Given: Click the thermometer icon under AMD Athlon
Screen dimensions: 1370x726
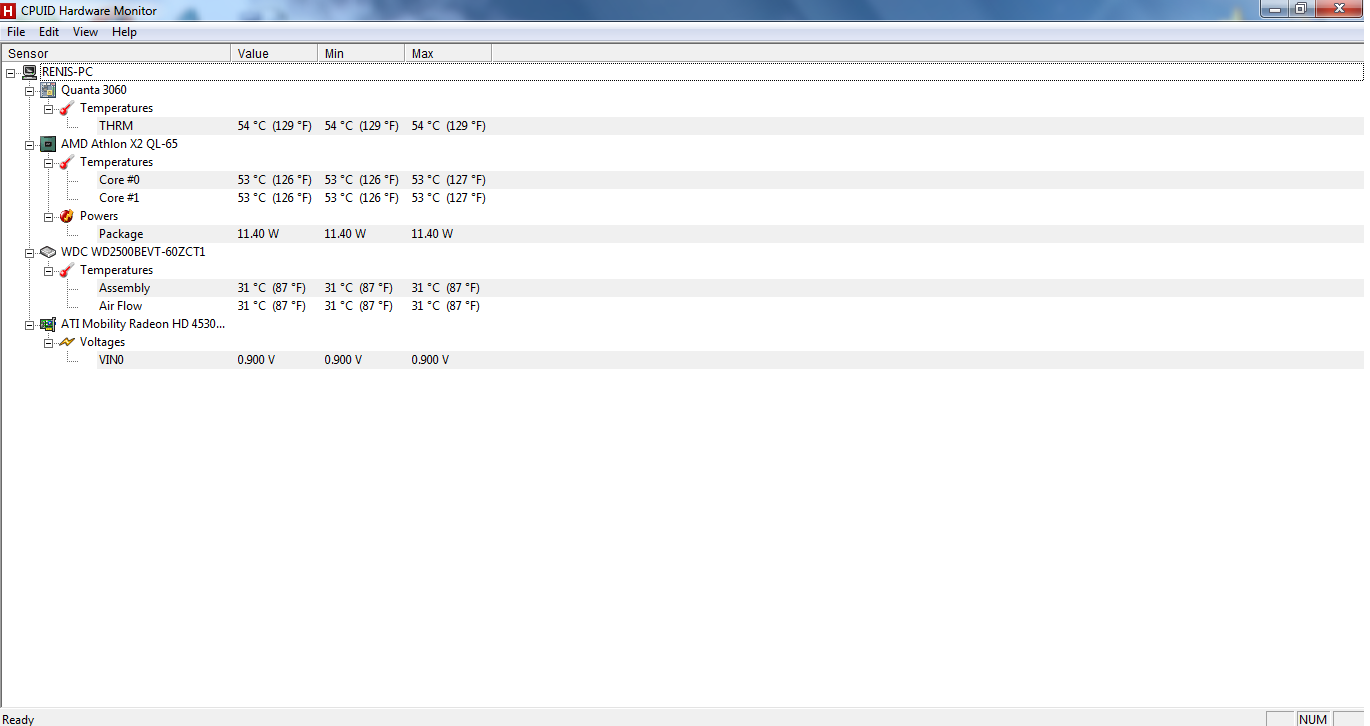Looking at the screenshot, I should click(67, 162).
